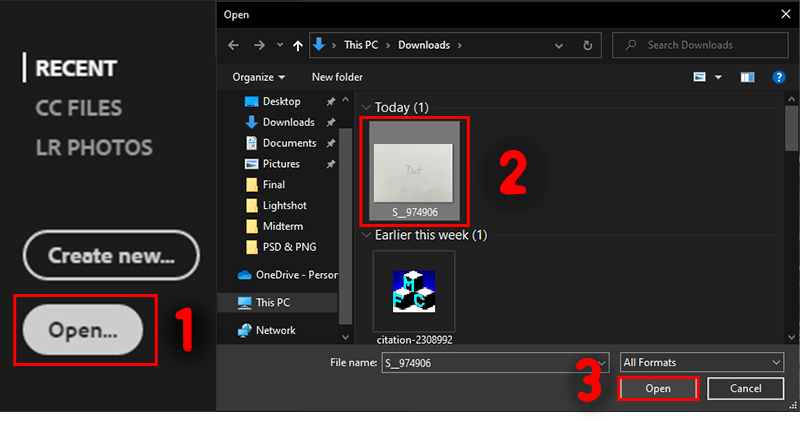Select This PC in navigation pane
The image size is (800, 421).
tap(278, 303)
